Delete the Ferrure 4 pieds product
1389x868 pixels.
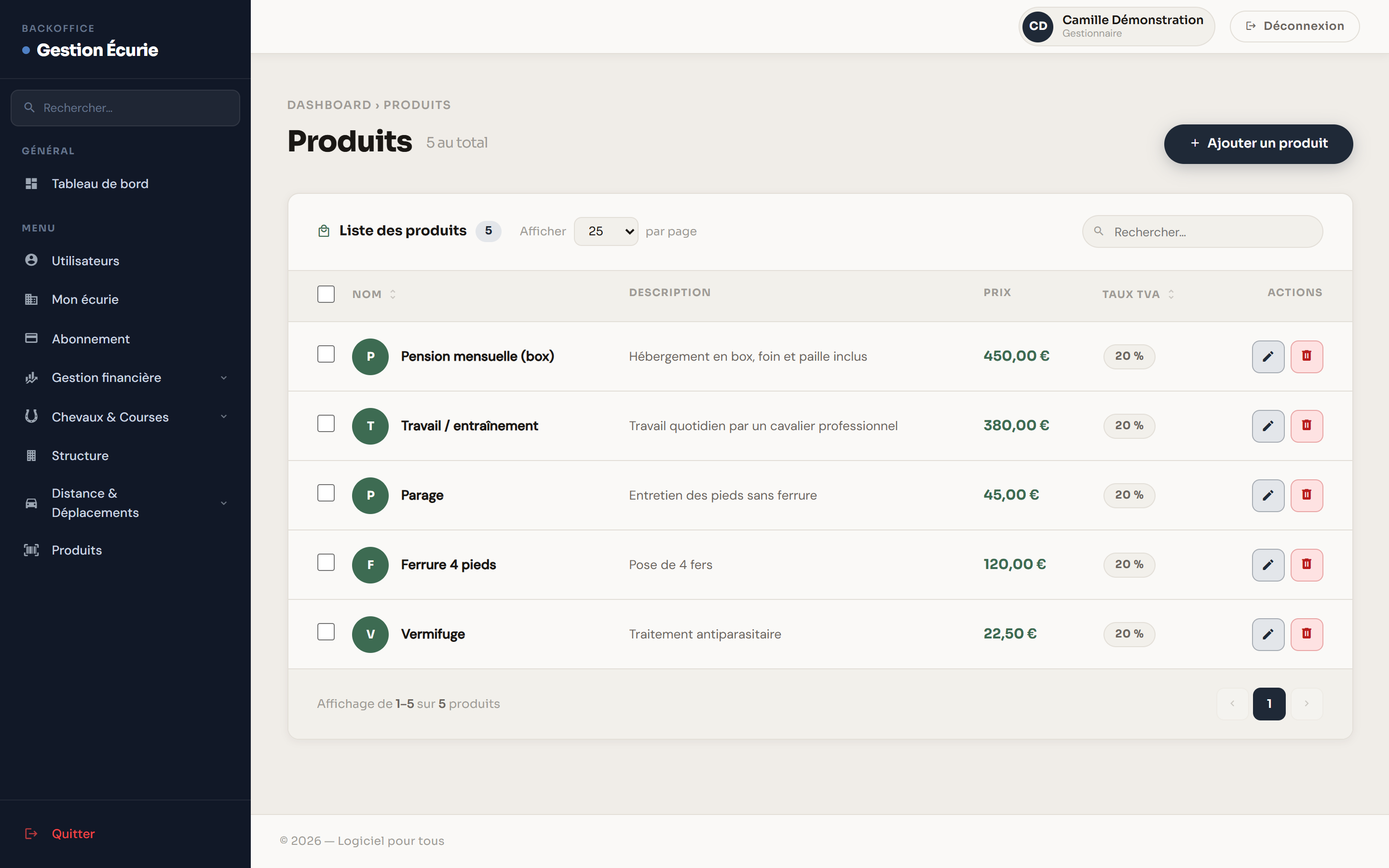[x=1307, y=565]
